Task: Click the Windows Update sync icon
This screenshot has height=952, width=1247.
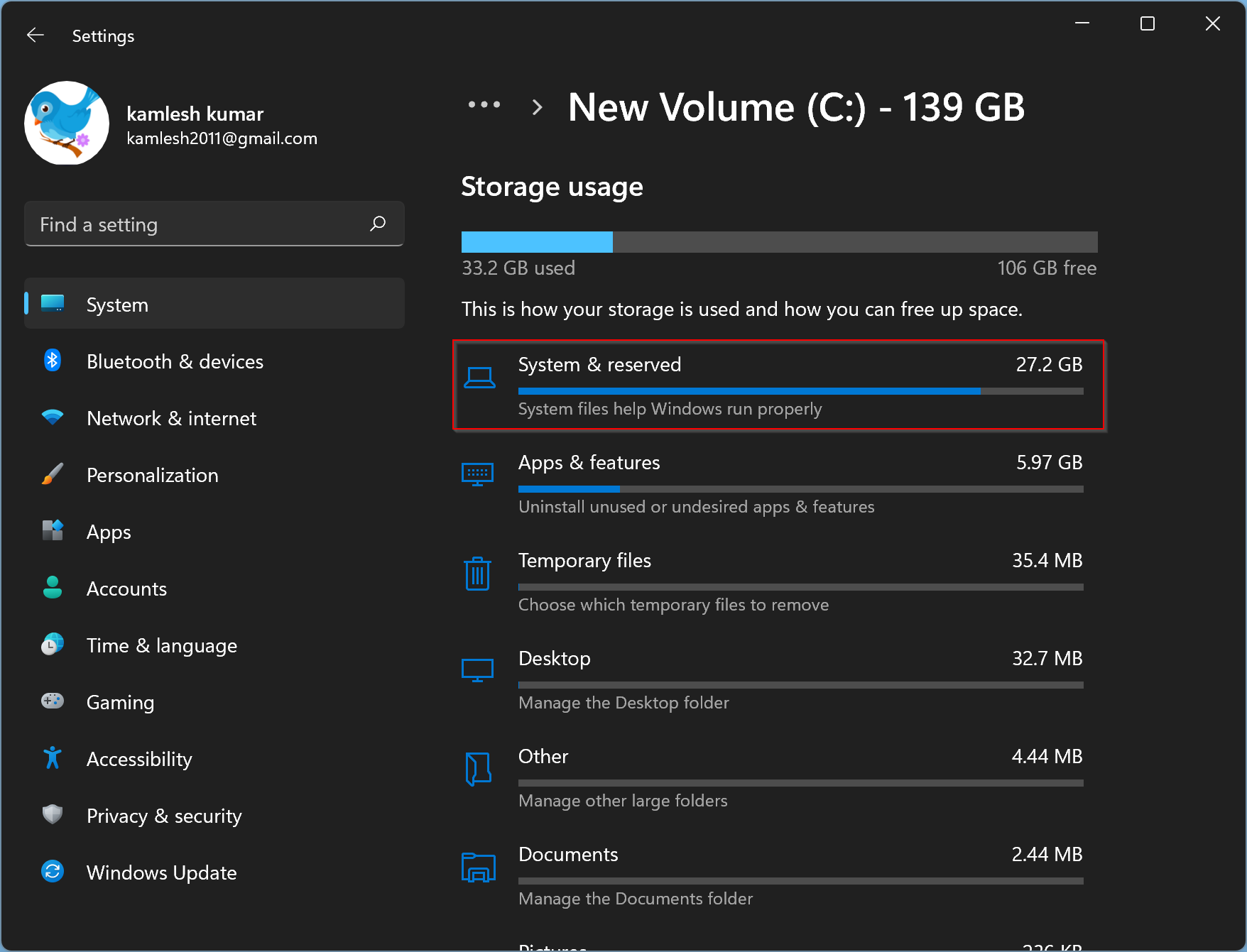Action: pos(53,871)
